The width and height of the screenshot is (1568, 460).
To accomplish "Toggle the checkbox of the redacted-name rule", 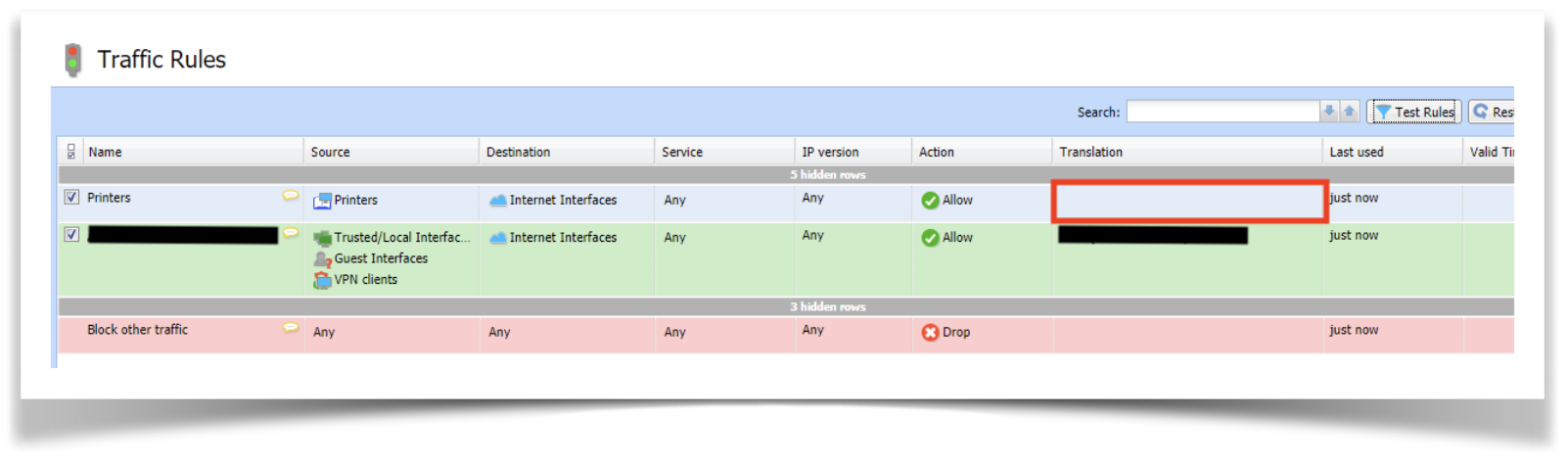I will 71,235.
